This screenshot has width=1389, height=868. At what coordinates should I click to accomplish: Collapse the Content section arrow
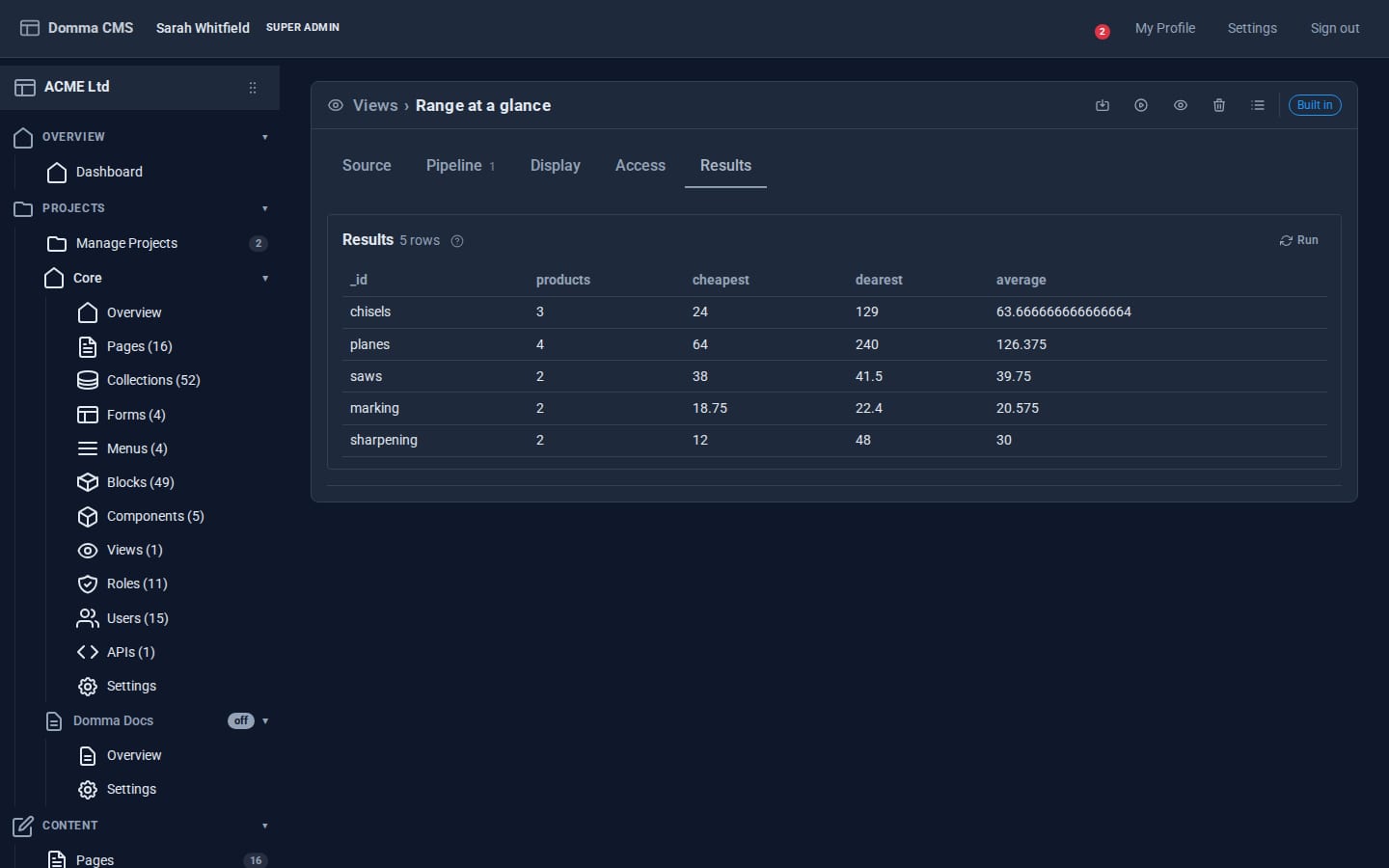pos(265,826)
